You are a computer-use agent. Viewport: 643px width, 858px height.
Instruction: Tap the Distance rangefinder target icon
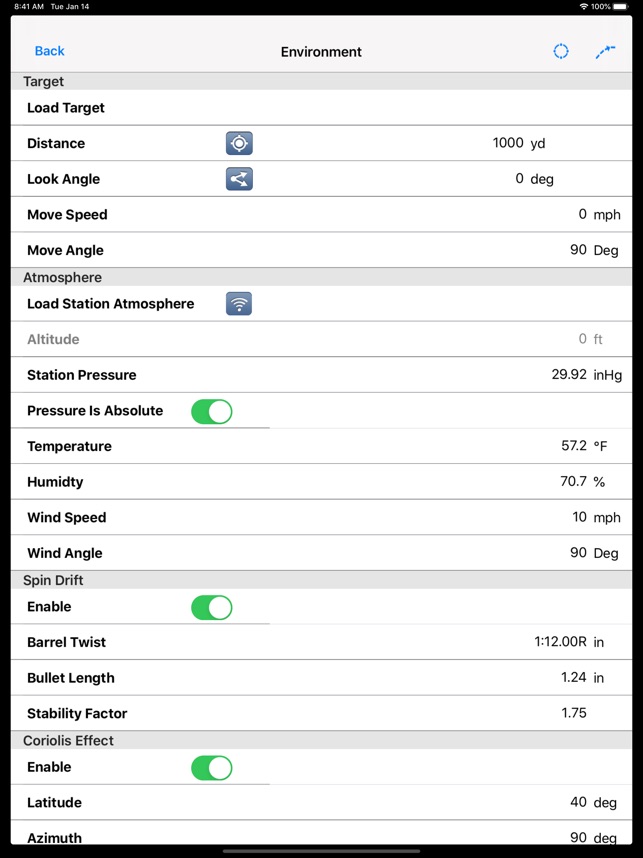point(239,143)
